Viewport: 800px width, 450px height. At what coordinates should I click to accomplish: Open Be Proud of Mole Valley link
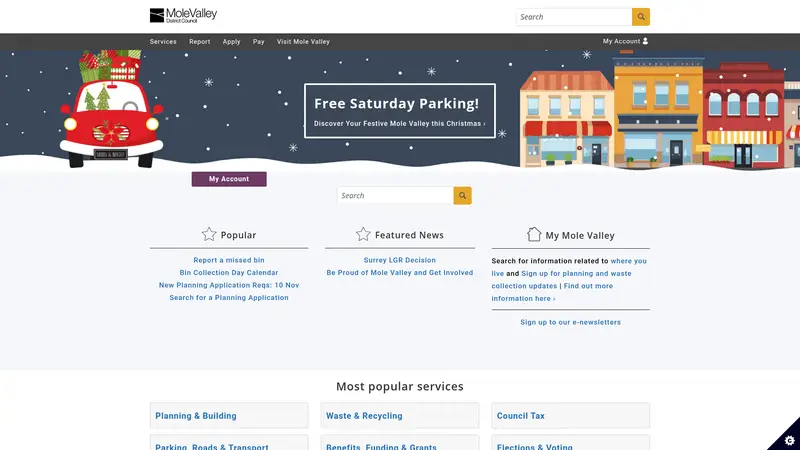tap(399, 272)
